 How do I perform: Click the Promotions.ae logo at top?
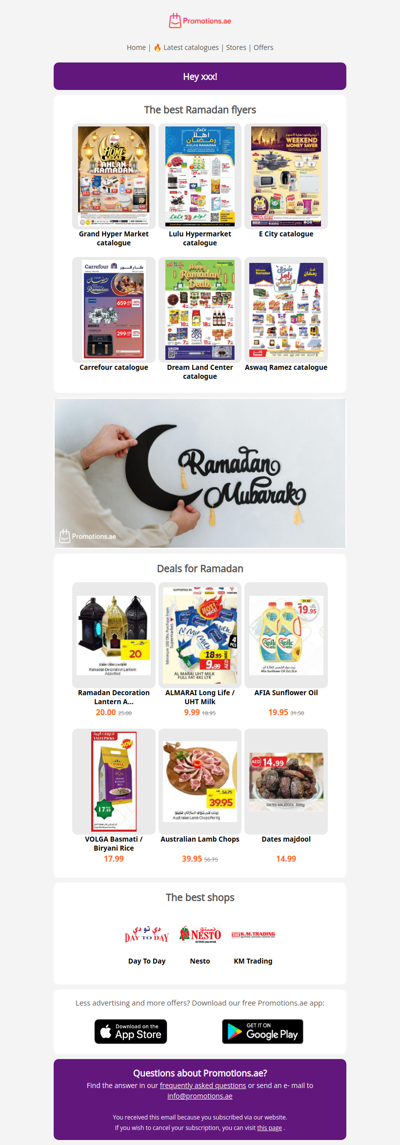199,21
